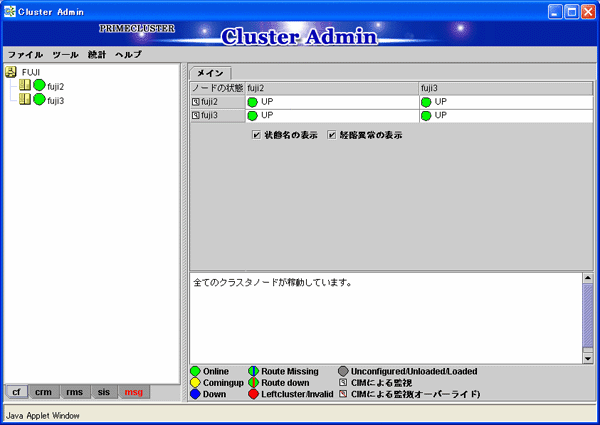
Task: Click the green Online legend icon
Action: point(196,371)
